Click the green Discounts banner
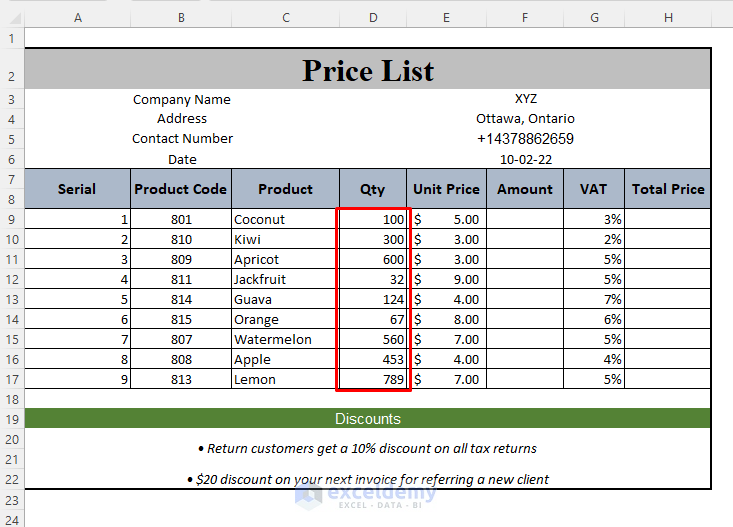 pos(367,419)
